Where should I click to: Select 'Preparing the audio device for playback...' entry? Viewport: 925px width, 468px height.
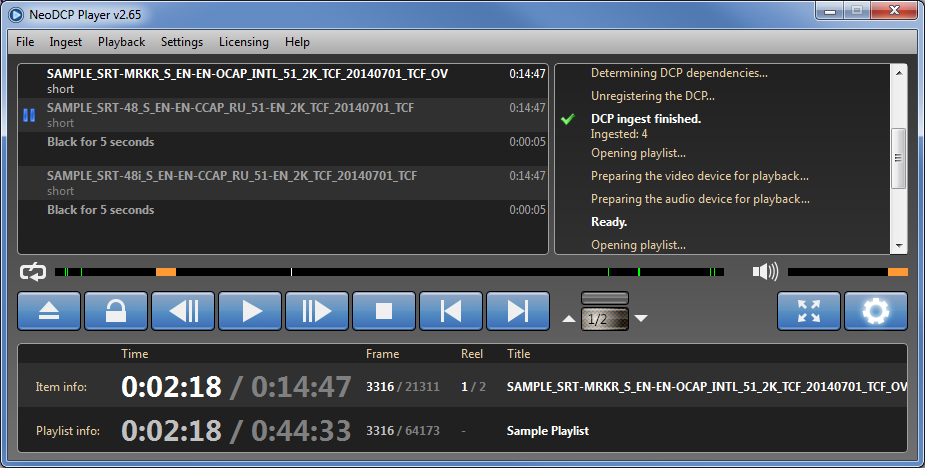(700, 199)
